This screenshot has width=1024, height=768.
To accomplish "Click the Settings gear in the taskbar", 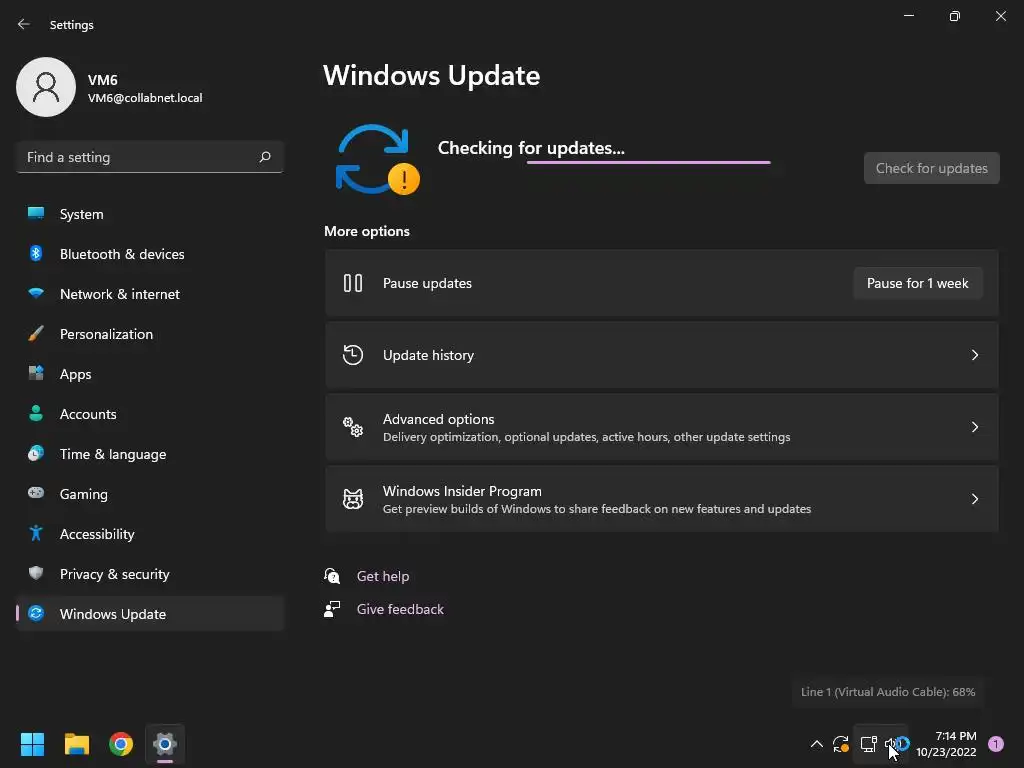I will (165, 744).
